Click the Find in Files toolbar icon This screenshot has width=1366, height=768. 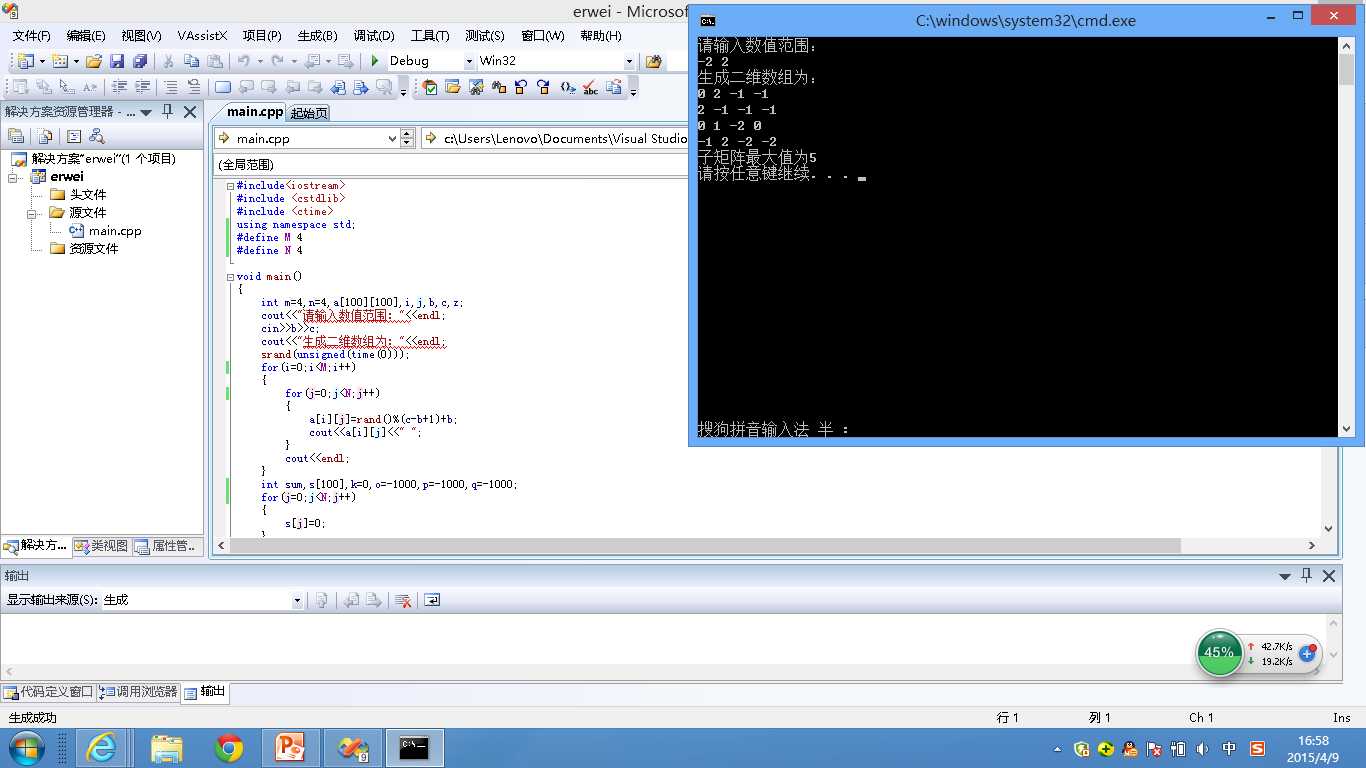pyautogui.click(x=654, y=61)
